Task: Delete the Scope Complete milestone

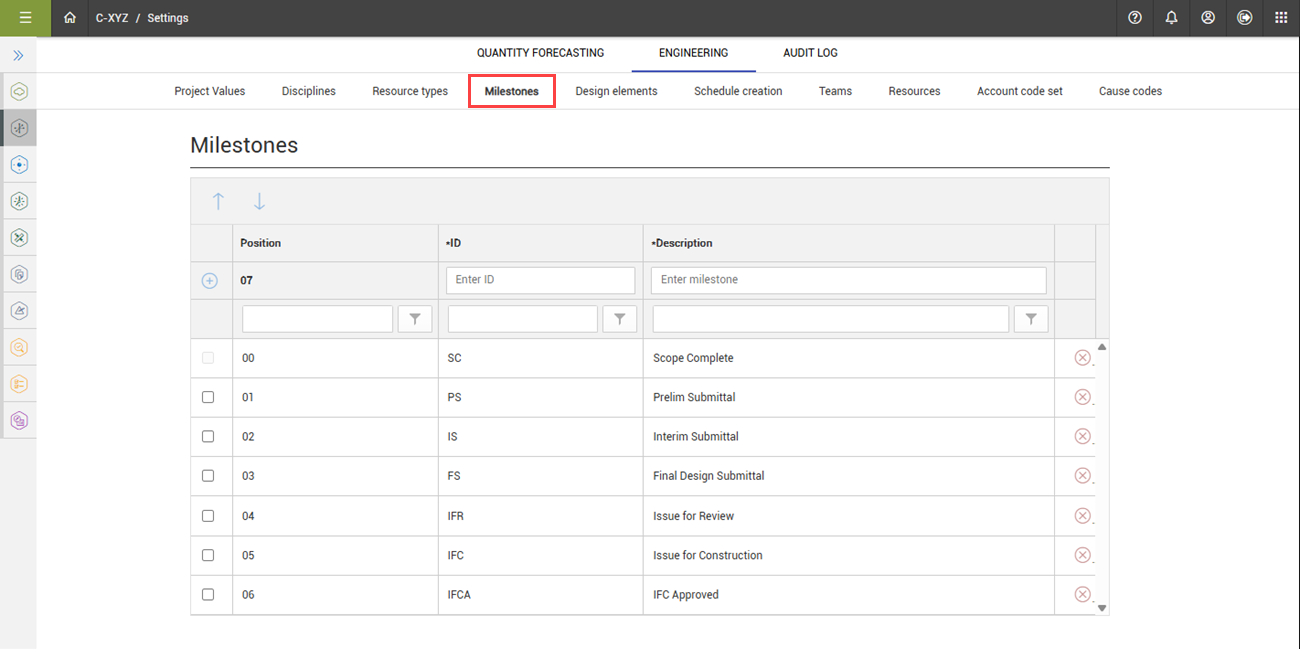Action: pos(1082,358)
